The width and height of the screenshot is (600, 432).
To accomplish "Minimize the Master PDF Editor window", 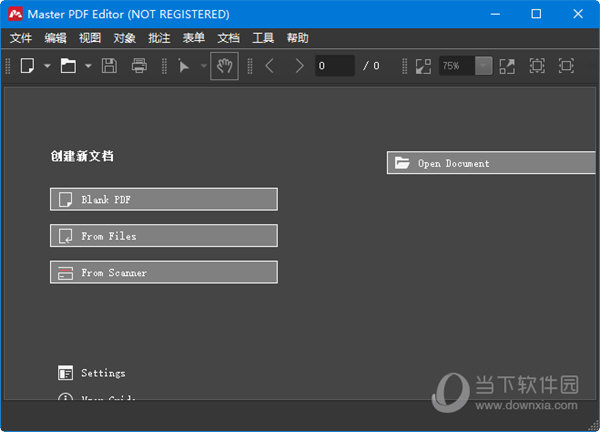I will (495, 14).
